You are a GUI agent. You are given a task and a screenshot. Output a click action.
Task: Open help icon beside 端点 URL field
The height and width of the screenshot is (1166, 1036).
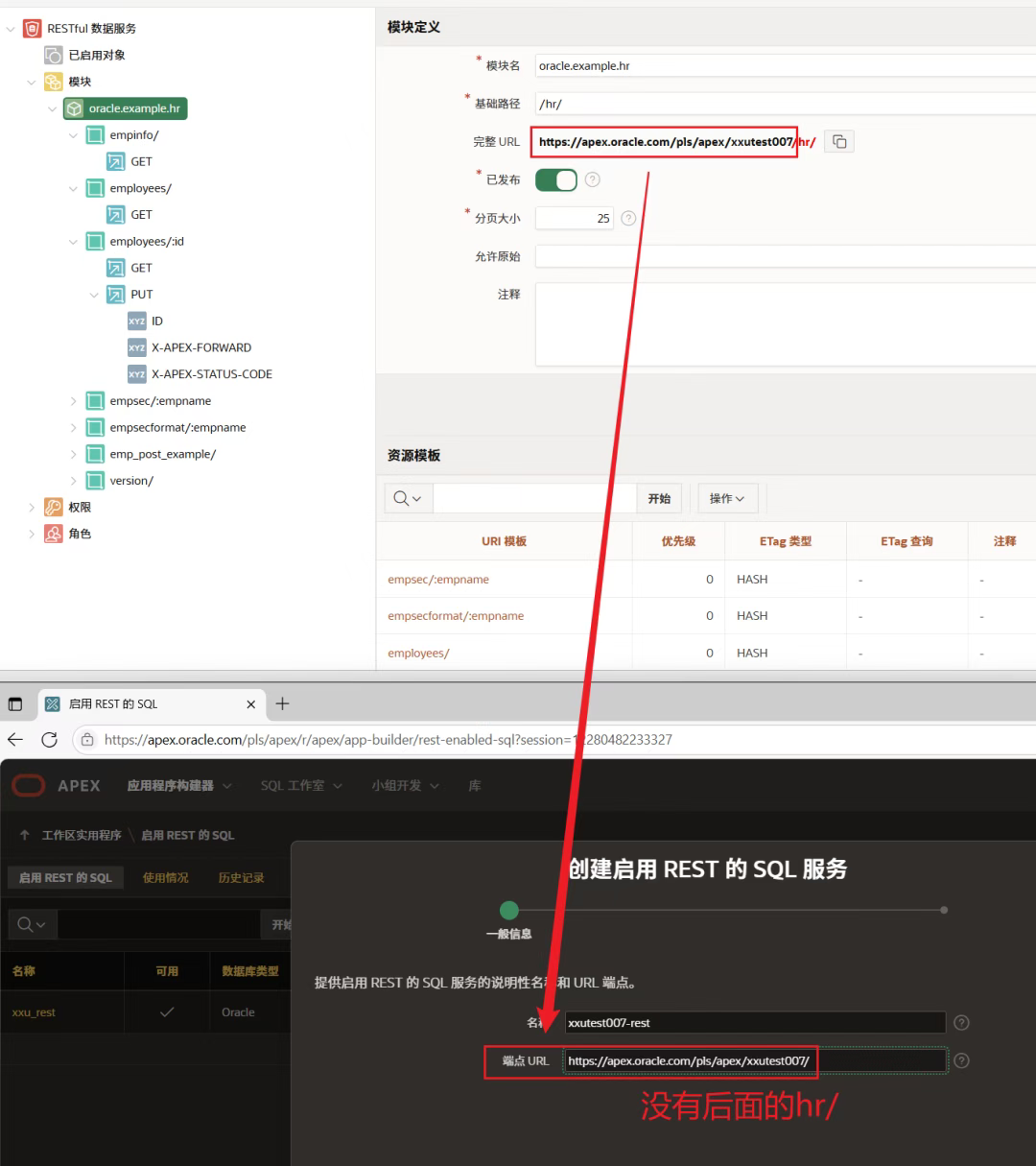click(962, 1060)
